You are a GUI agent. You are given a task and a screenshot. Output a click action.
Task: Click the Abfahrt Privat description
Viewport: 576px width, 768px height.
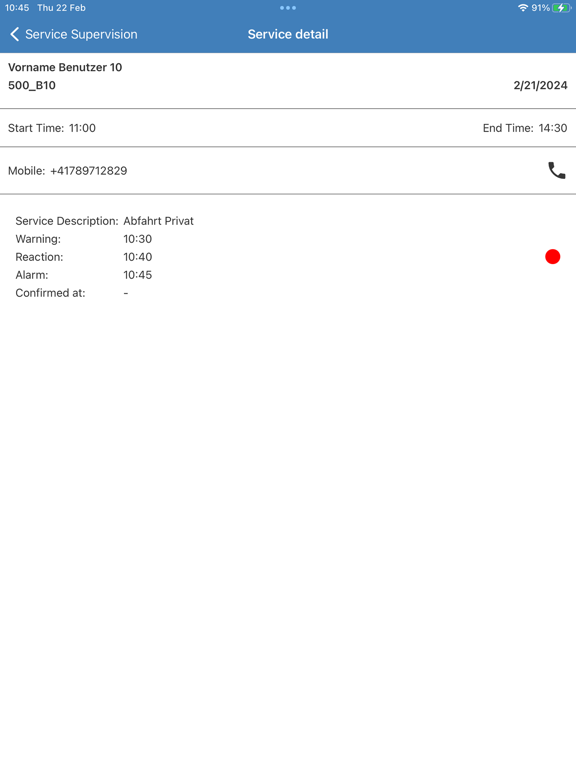[158, 221]
